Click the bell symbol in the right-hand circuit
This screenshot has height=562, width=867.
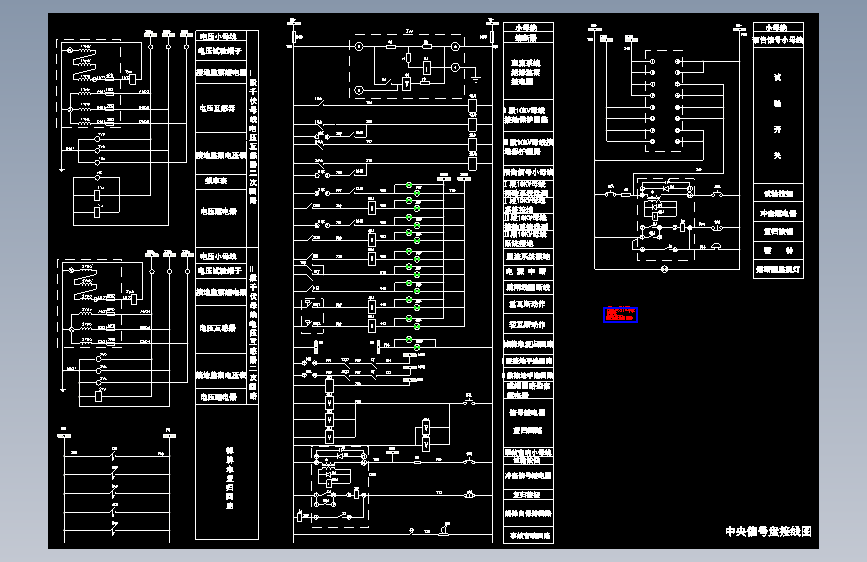716,246
